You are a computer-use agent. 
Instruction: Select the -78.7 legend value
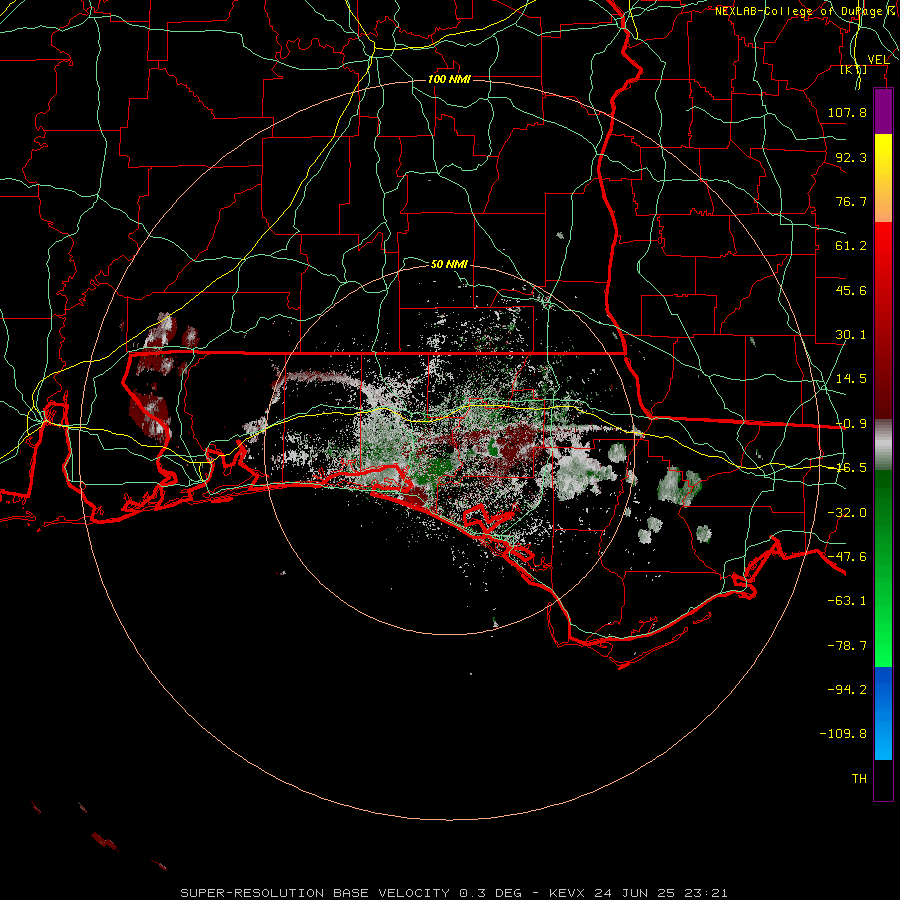coord(847,646)
